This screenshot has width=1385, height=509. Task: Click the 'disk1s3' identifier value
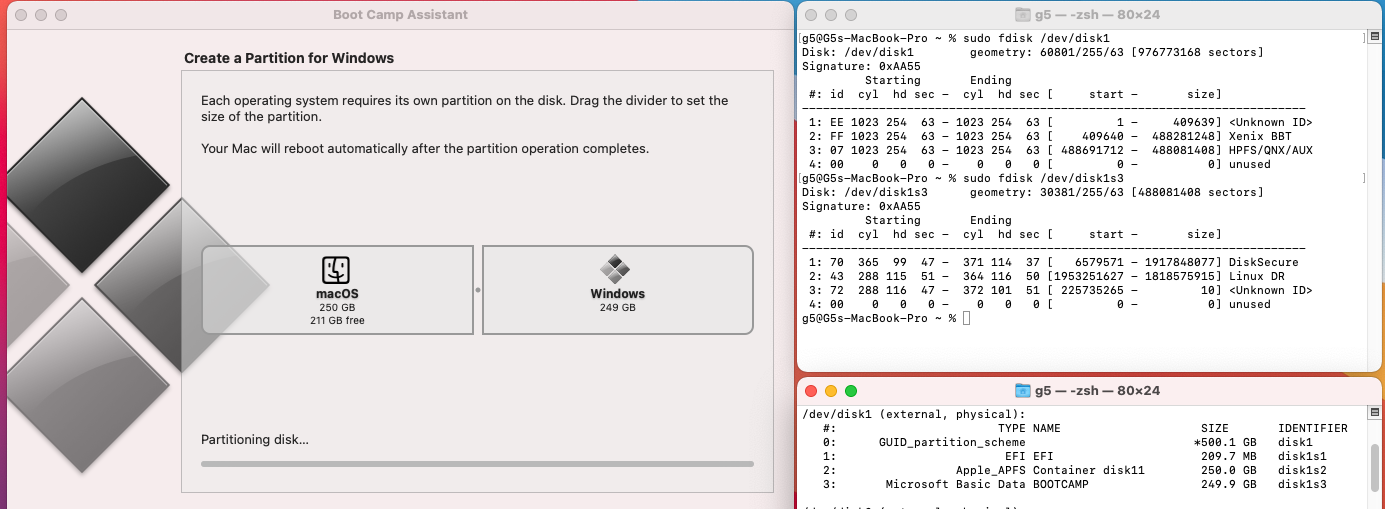point(1303,484)
